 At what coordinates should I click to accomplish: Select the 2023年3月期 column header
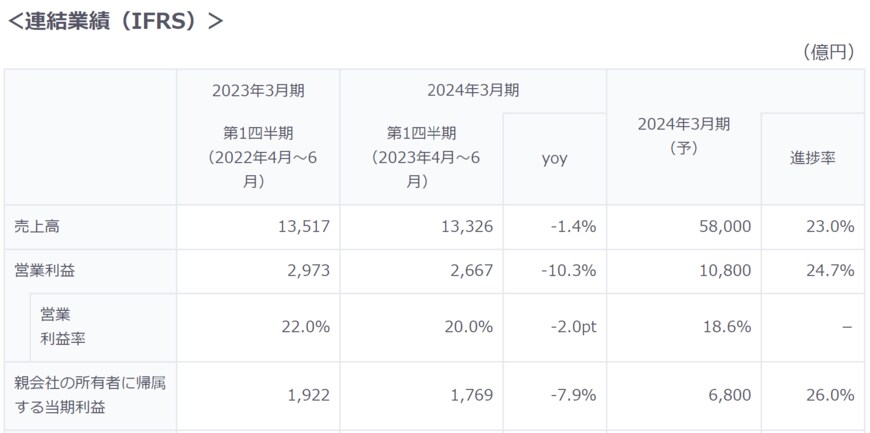(x=258, y=90)
